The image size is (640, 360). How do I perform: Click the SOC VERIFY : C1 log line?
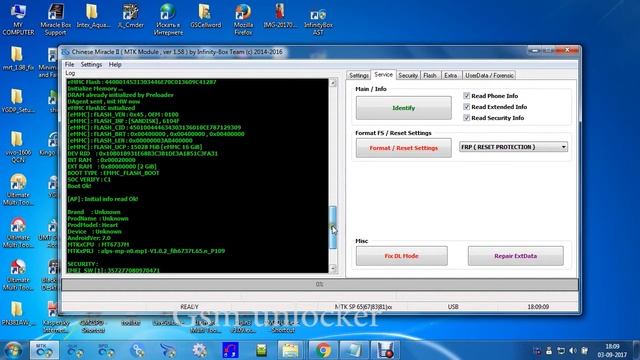point(89,179)
